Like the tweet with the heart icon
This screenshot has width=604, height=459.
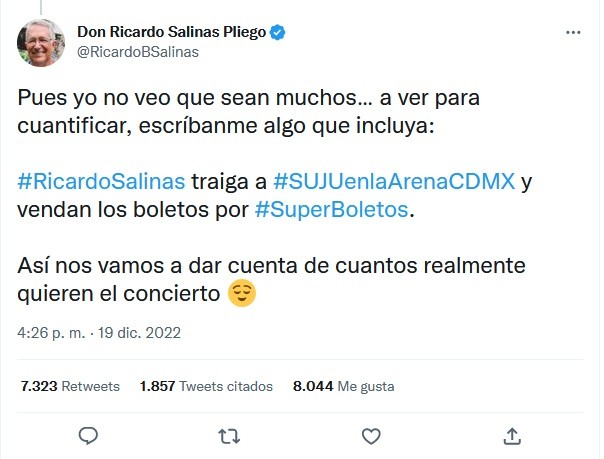click(371, 435)
